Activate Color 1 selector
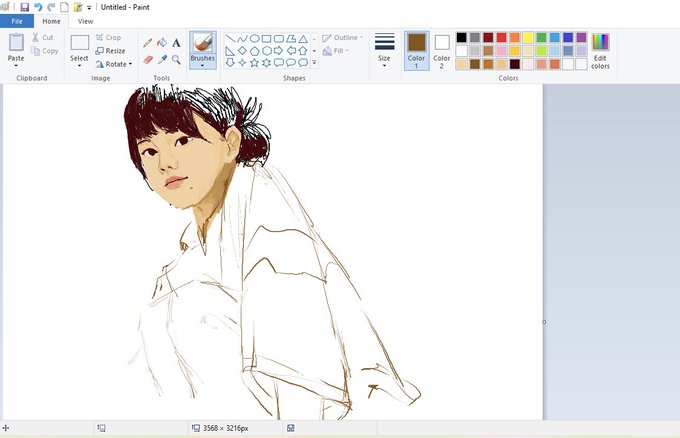The image size is (680, 438). (416, 50)
